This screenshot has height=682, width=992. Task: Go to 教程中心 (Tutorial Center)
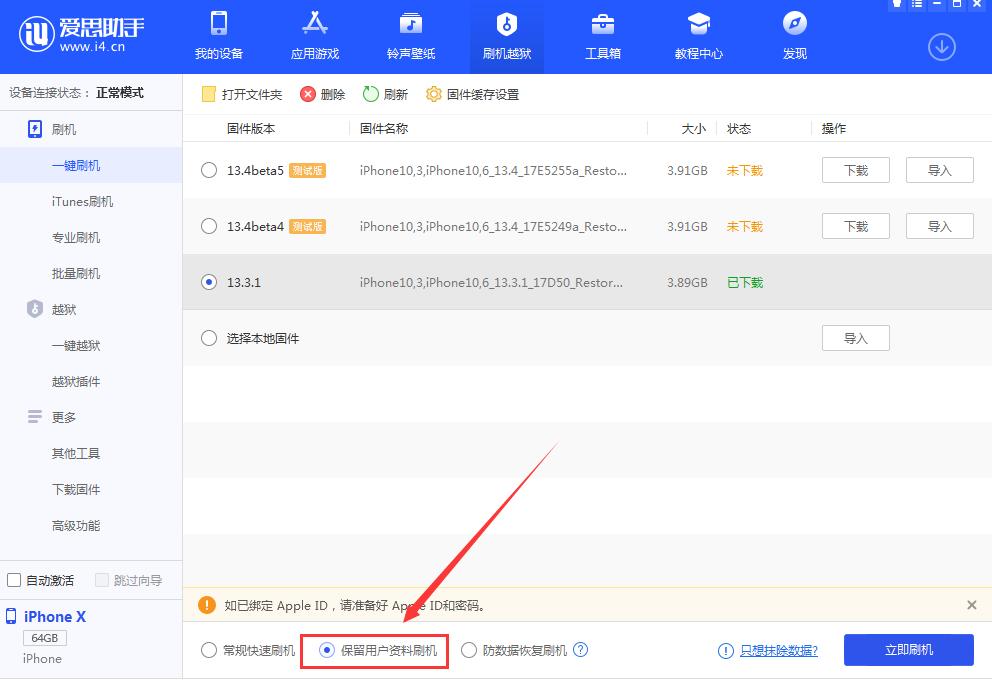(698, 37)
